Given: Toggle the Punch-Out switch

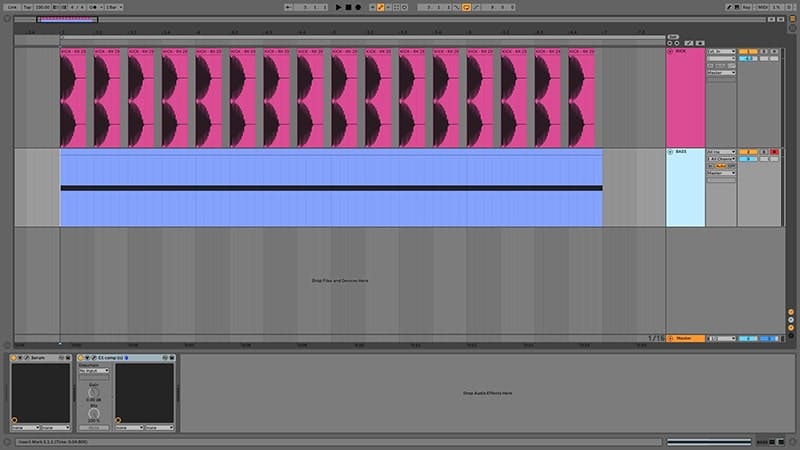Looking at the screenshot, I should pyautogui.click(x=477, y=7).
